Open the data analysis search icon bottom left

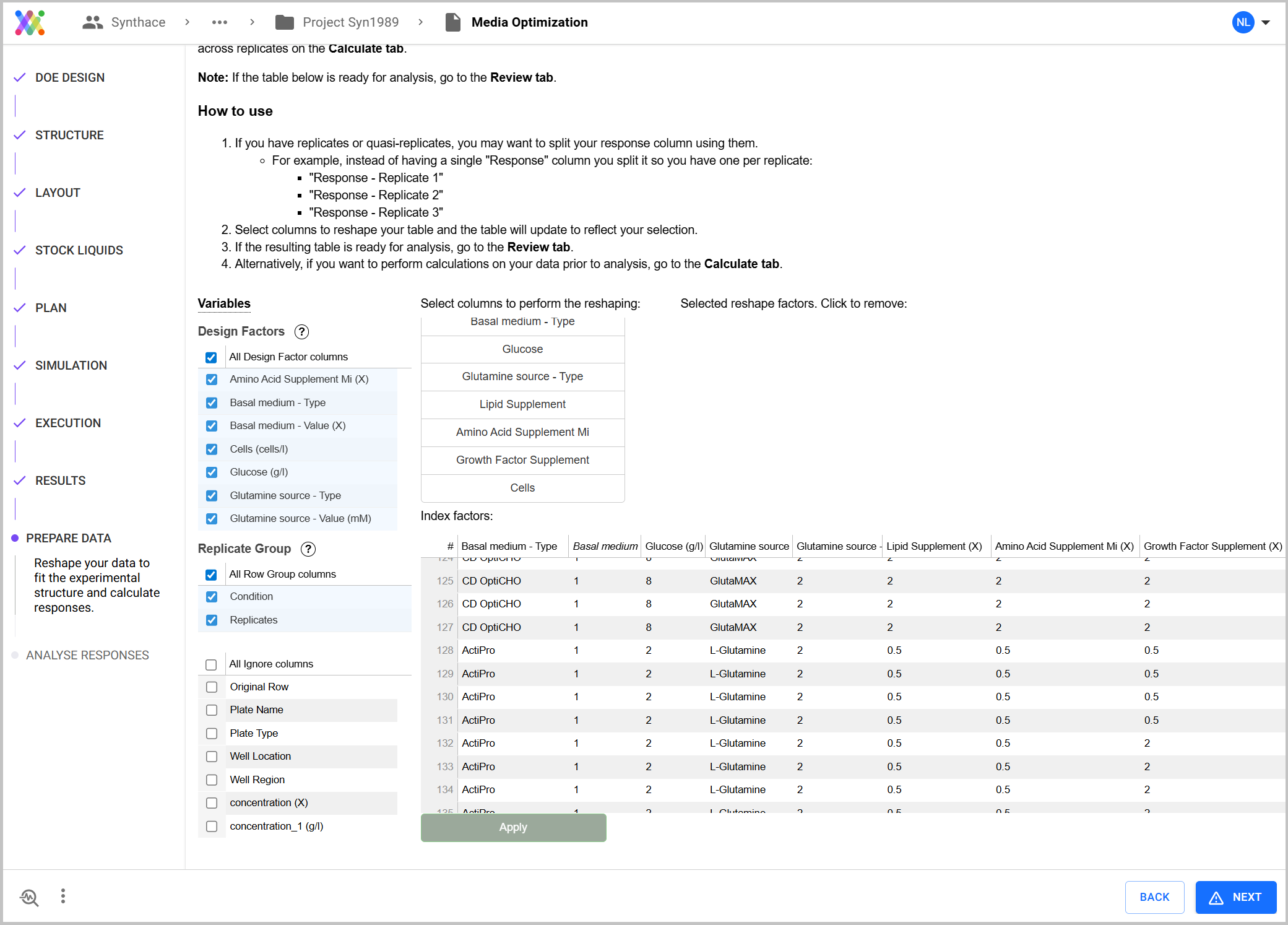tap(29, 897)
